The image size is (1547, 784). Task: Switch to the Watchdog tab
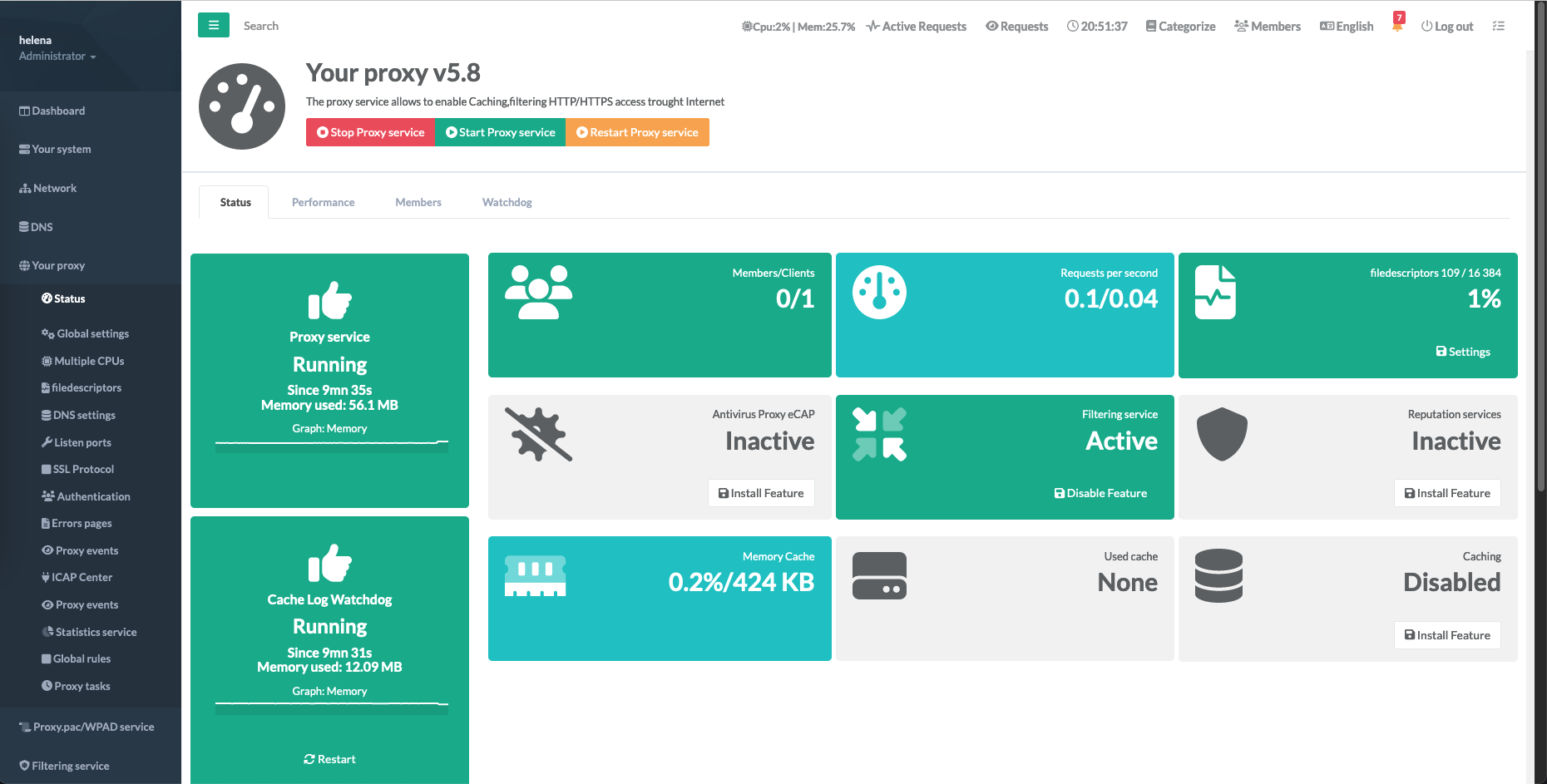pos(507,202)
